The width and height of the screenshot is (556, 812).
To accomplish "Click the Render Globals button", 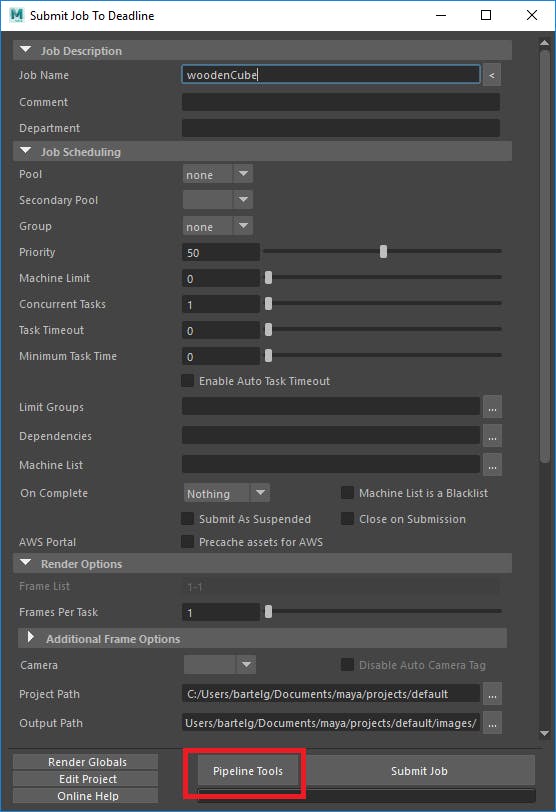I will (x=85, y=762).
